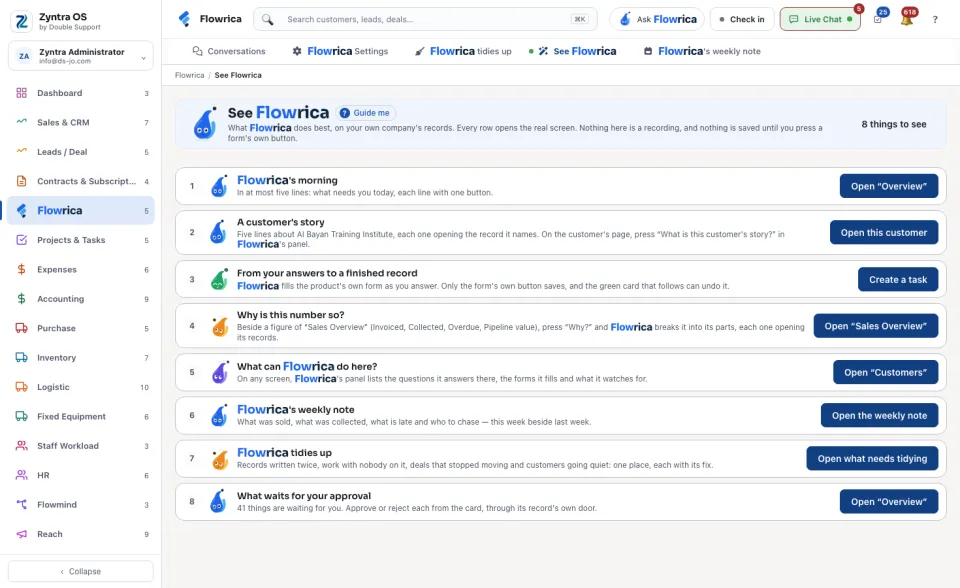Screen dimensions: 960x588
Task: Click "Why is this number so?" heading
Action: click(290, 315)
